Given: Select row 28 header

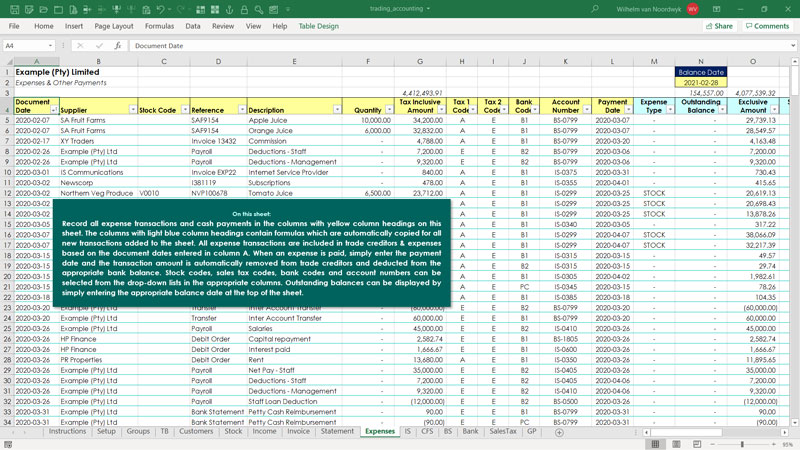Looking at the screenshot, I should [7, 360].
